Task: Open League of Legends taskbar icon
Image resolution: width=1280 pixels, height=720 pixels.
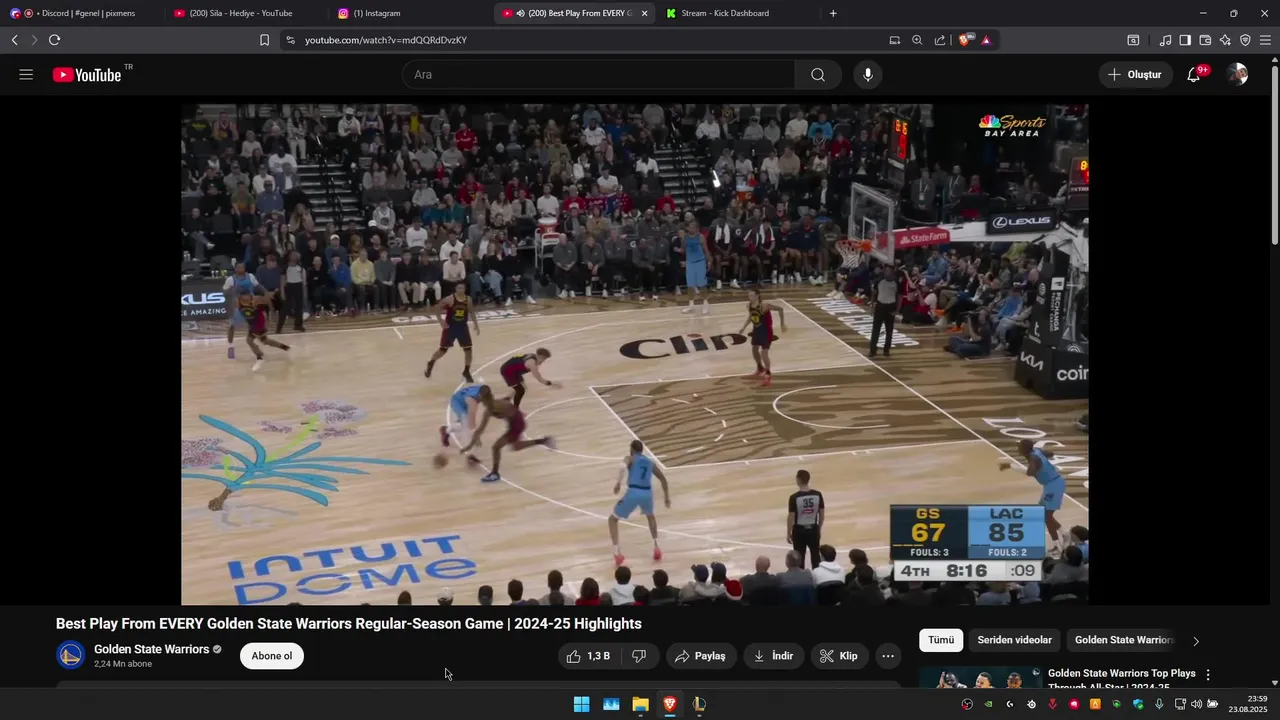Action: coord(699,704)
